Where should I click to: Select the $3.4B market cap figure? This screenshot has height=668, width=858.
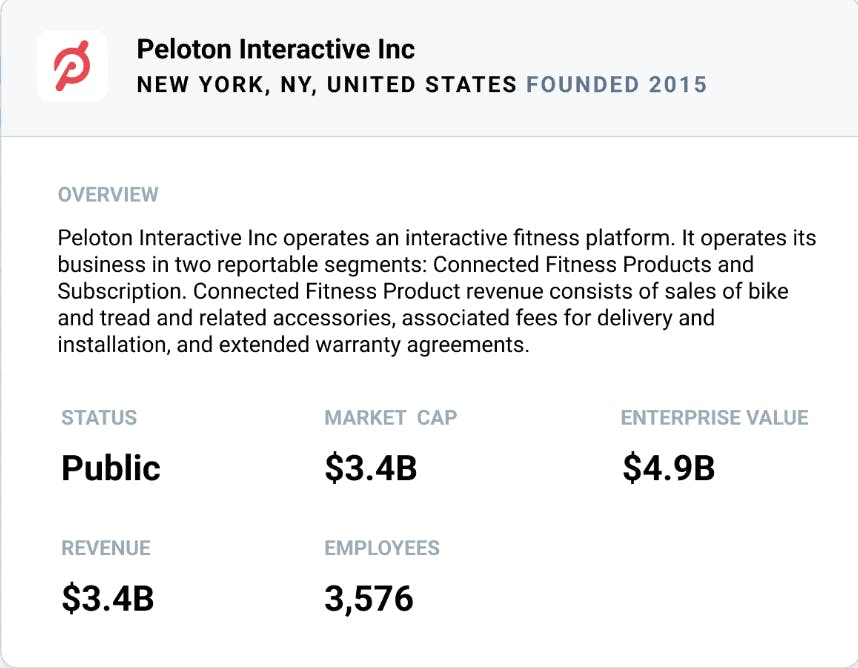pos(370,467)
